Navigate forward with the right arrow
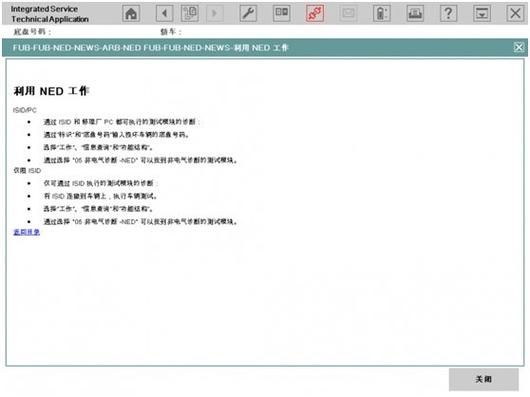The image size is (530, 397). 215,14
